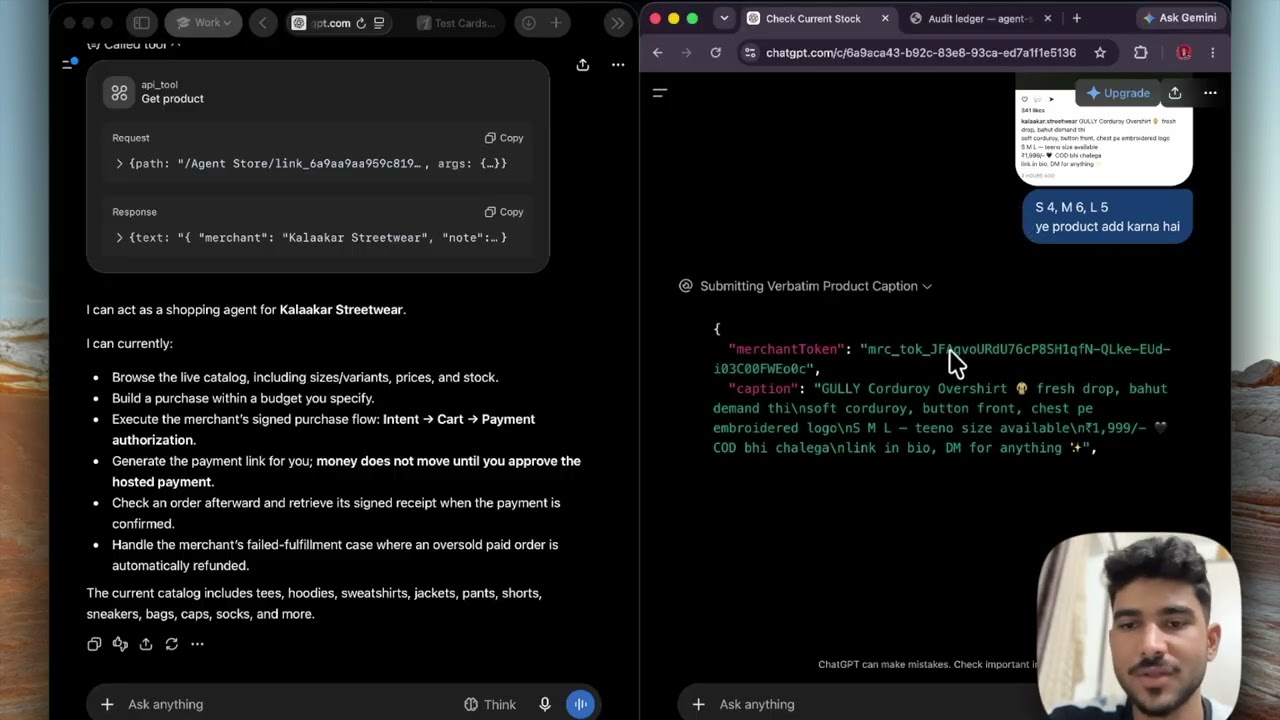Select the Check Current Stock tab

pos(813,18)
